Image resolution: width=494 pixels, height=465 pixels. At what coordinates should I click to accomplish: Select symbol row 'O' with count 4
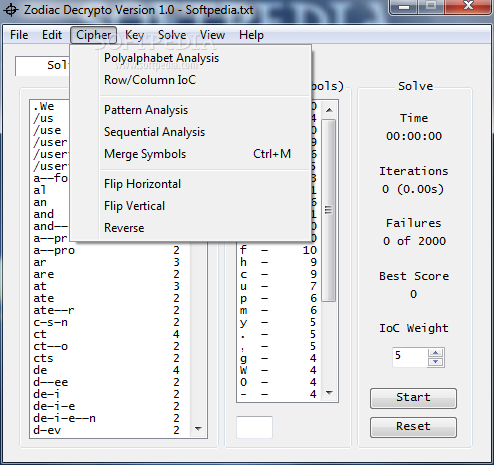[x=279, y=382]
